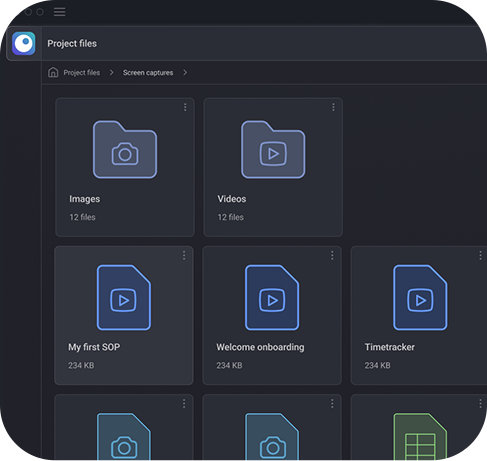Image resolution: width=487 pixels, height=461 pixels.
Task: Open options menu for Timetracker
Action: (x=480, y=255)
